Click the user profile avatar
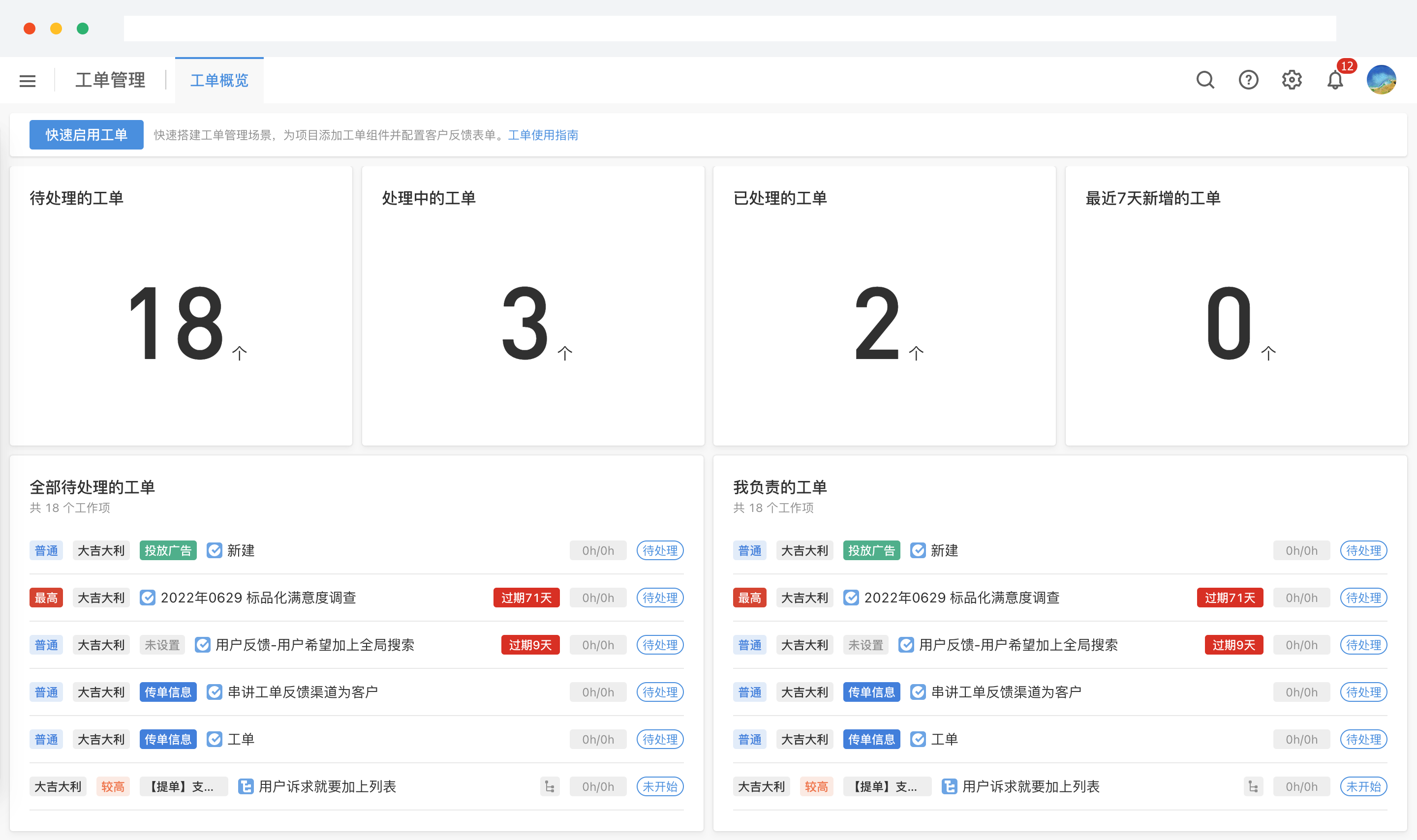This screenshot has height=840, width=1417. [1382, 80]
